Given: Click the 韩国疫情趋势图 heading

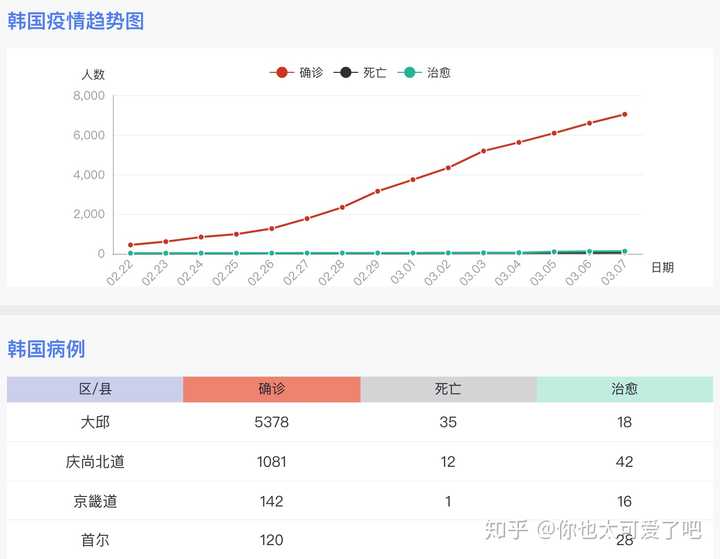Looking at the screenshot, I should (76, 21).
